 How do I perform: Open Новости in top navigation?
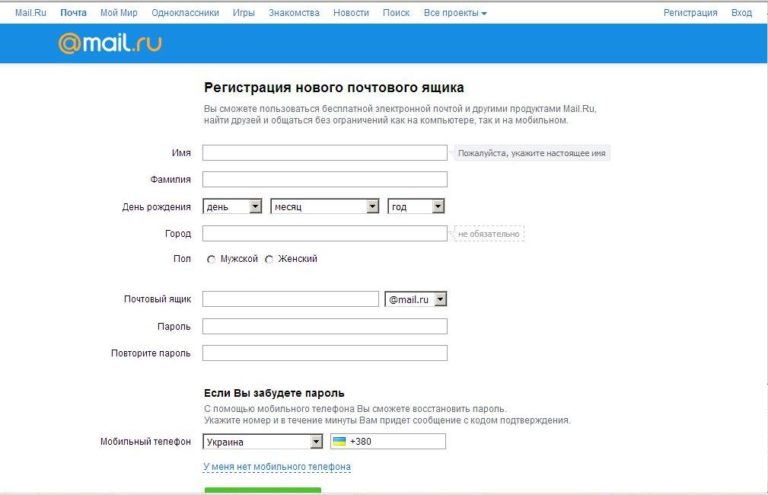point(351,13)
